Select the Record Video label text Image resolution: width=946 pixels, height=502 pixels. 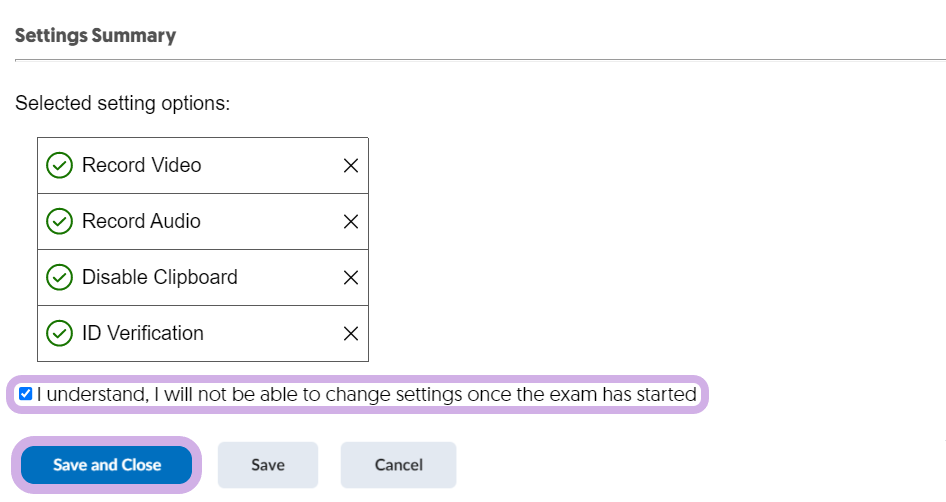click(x=142, y=165)
